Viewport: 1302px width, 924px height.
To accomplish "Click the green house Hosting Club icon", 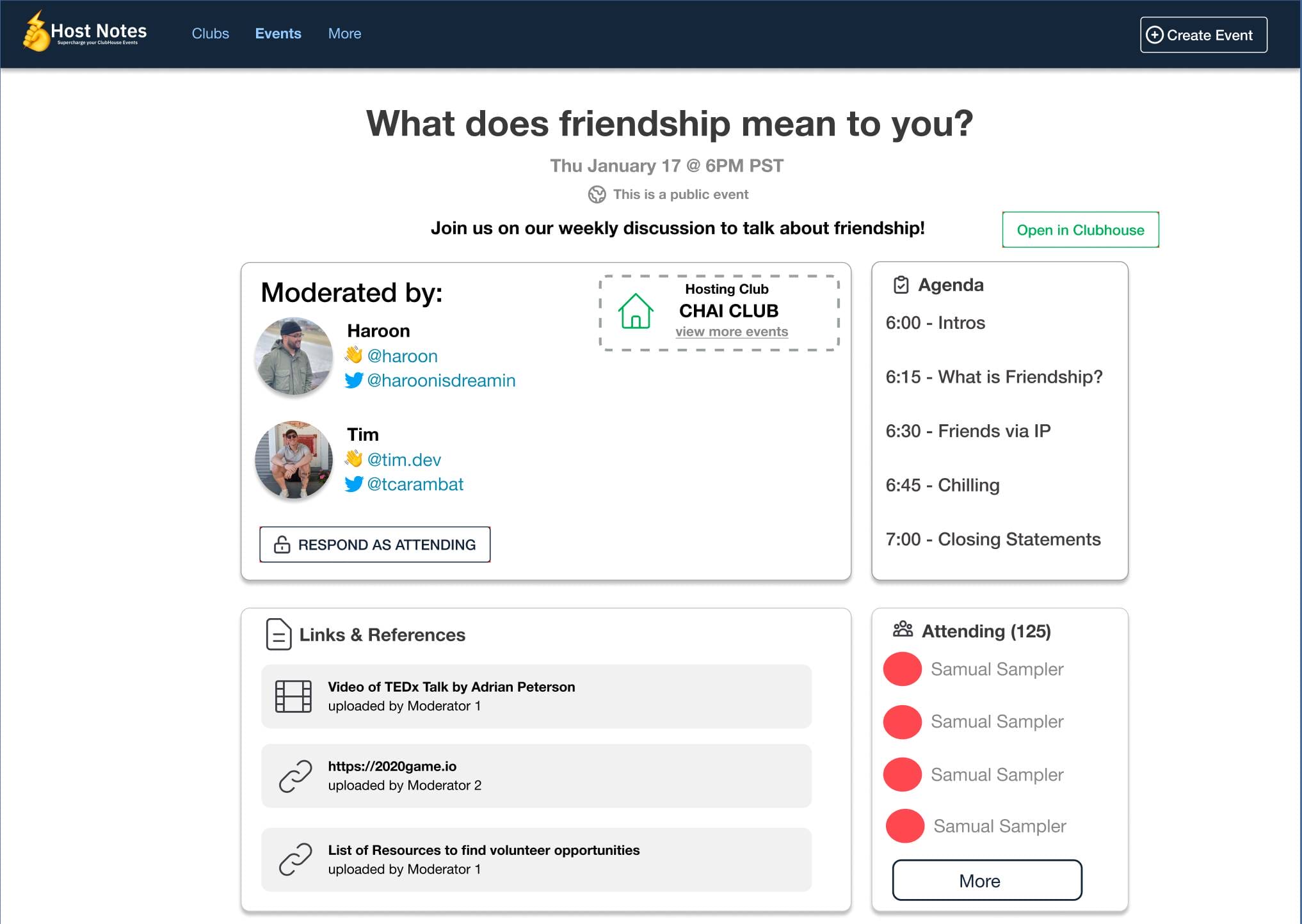I will pyautogui.click(x=635, y=312).
